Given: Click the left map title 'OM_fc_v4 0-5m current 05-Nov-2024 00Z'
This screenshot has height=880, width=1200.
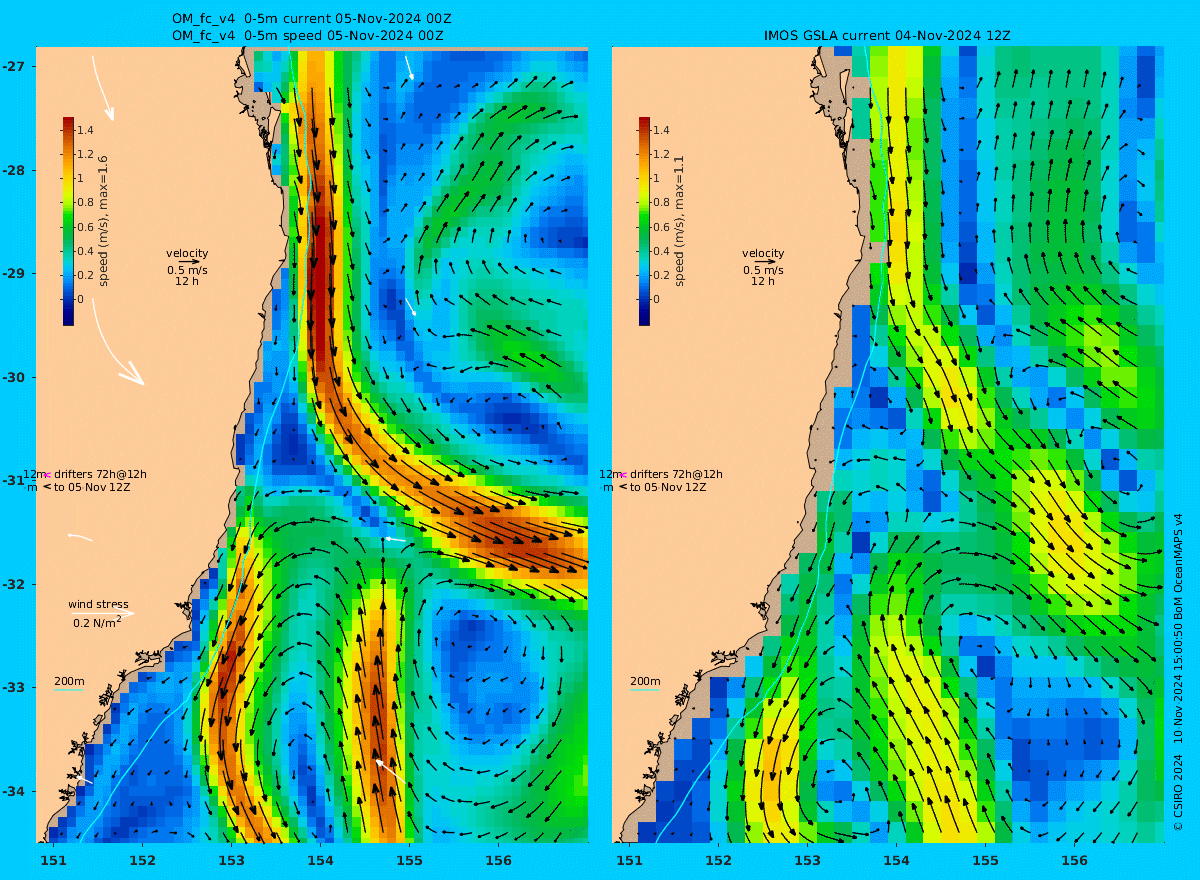Looking at the screenshot, I should [310, 20].
